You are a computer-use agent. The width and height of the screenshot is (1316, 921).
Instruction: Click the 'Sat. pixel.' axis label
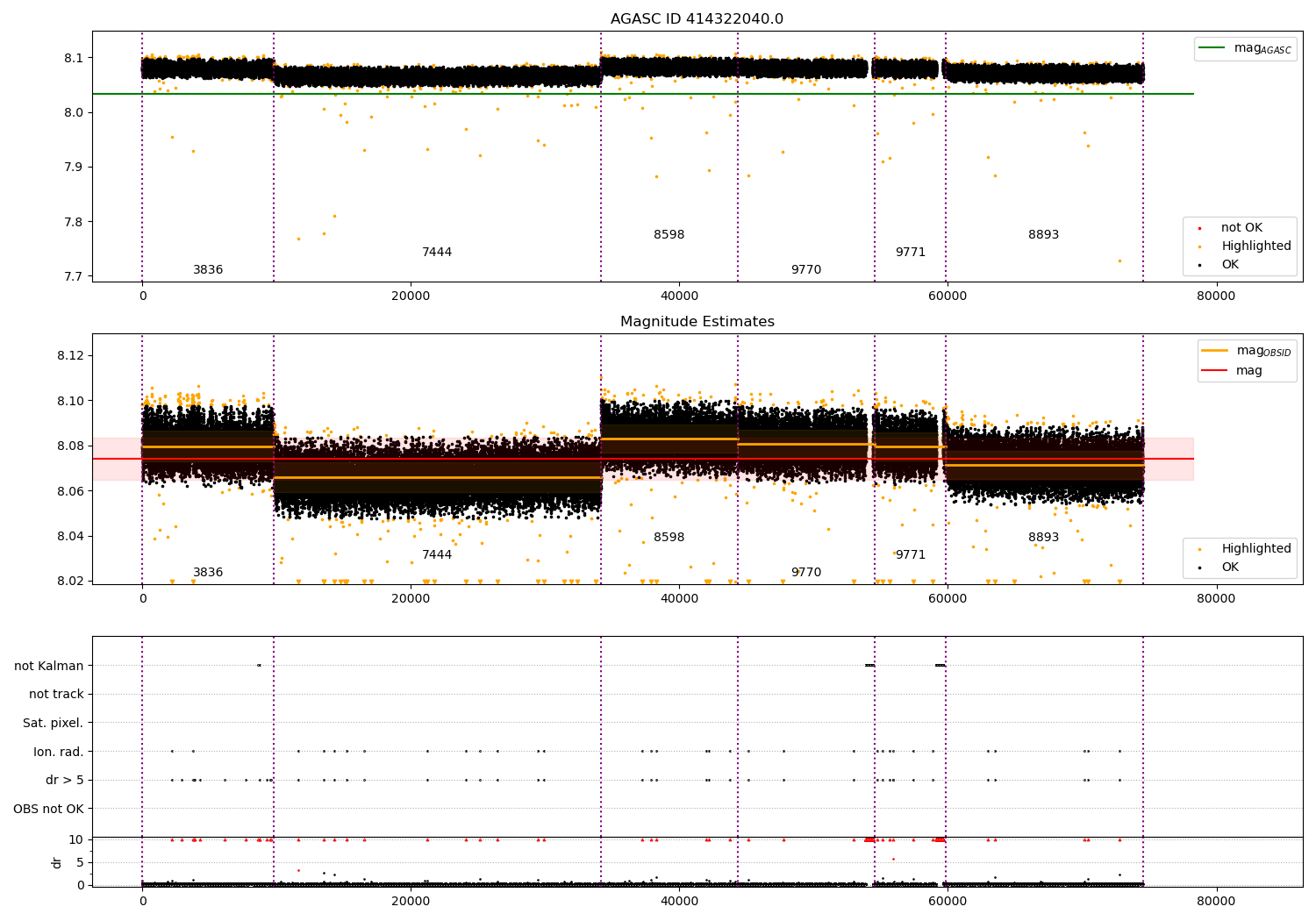pyautogui.click(x=54, y=724)
